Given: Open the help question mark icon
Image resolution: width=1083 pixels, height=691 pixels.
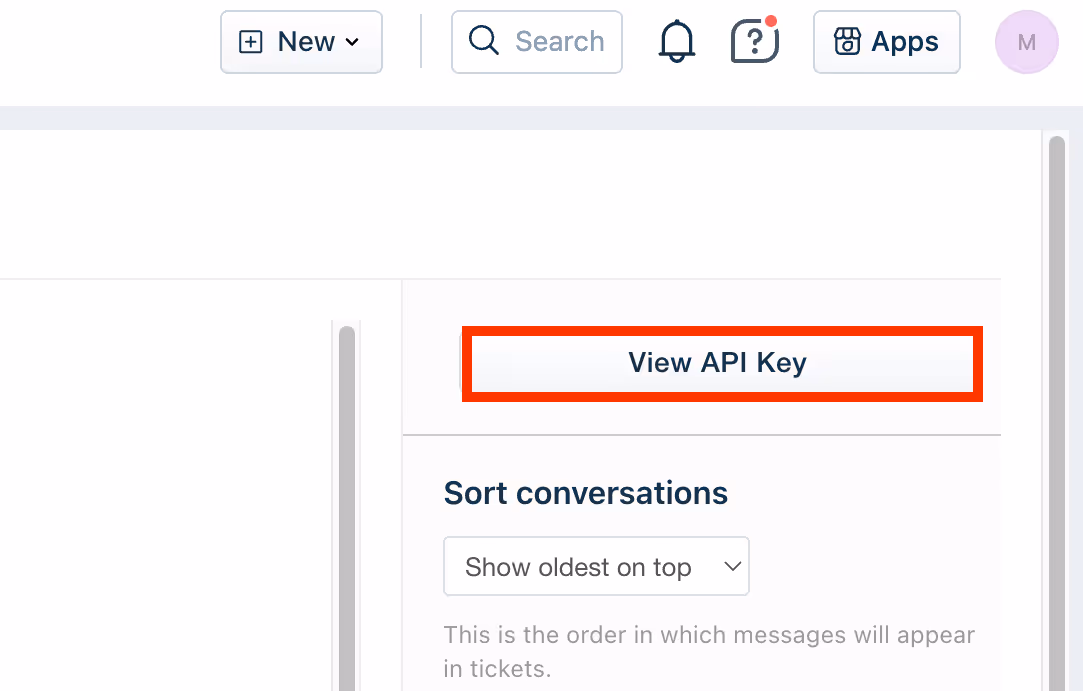Looking at the screenshot, I should pyautogui.click(x=754, y=40).
